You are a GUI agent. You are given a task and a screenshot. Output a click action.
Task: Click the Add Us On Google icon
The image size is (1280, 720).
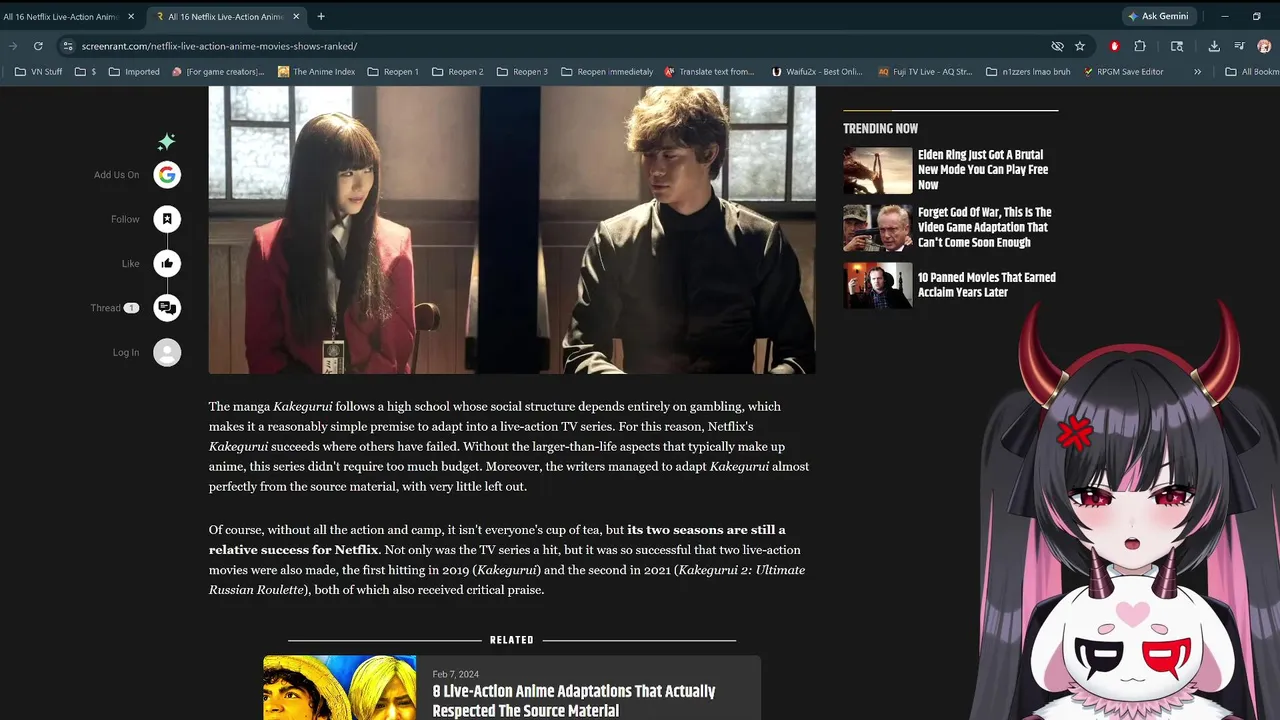(167, 175)
